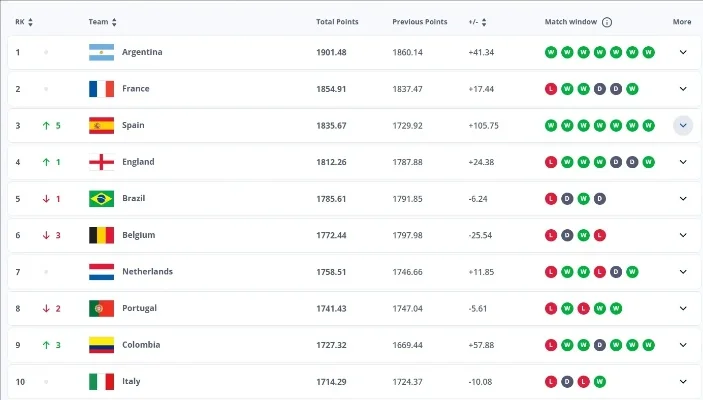Select England total points 1812.26

coord(331,162)
